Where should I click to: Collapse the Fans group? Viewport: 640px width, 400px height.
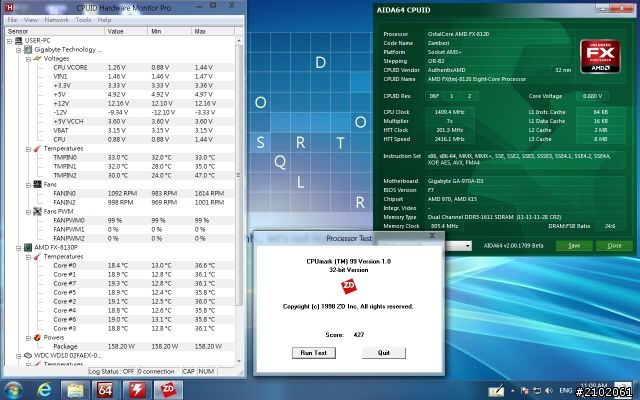[x=28, y=185]
